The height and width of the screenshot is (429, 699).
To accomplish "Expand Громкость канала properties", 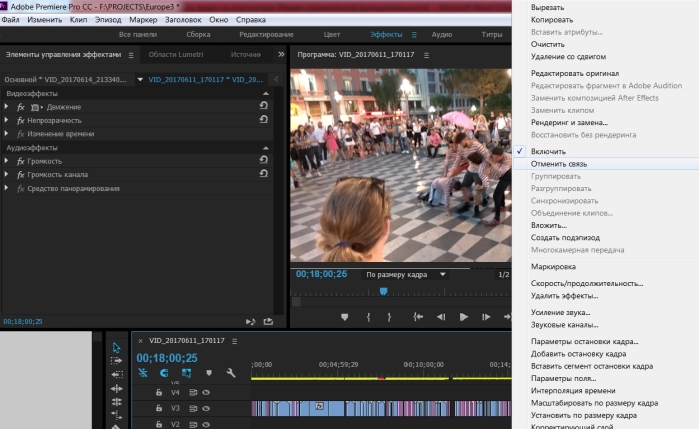I will (x=6, y=174).
